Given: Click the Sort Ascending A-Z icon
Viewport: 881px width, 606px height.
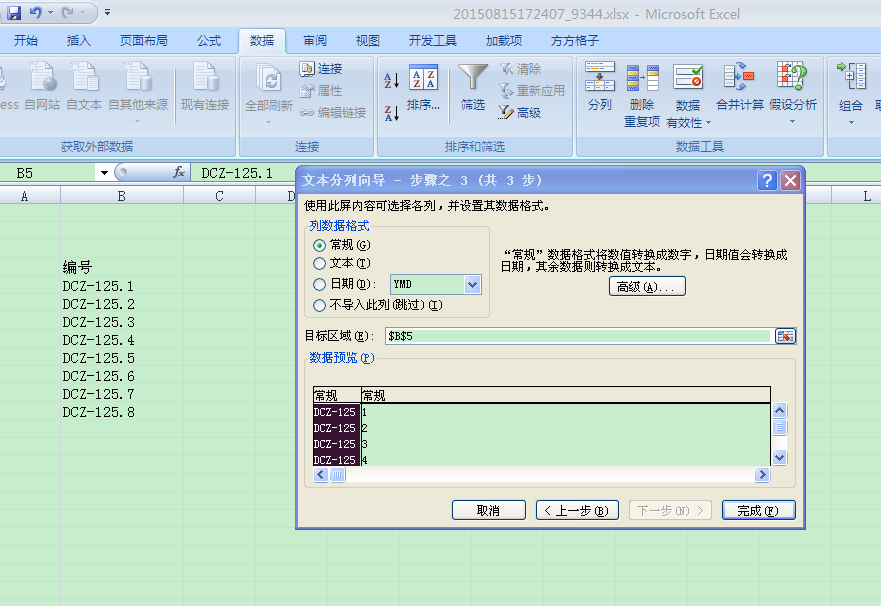Looking at the screenshot, I should point(391,80).
